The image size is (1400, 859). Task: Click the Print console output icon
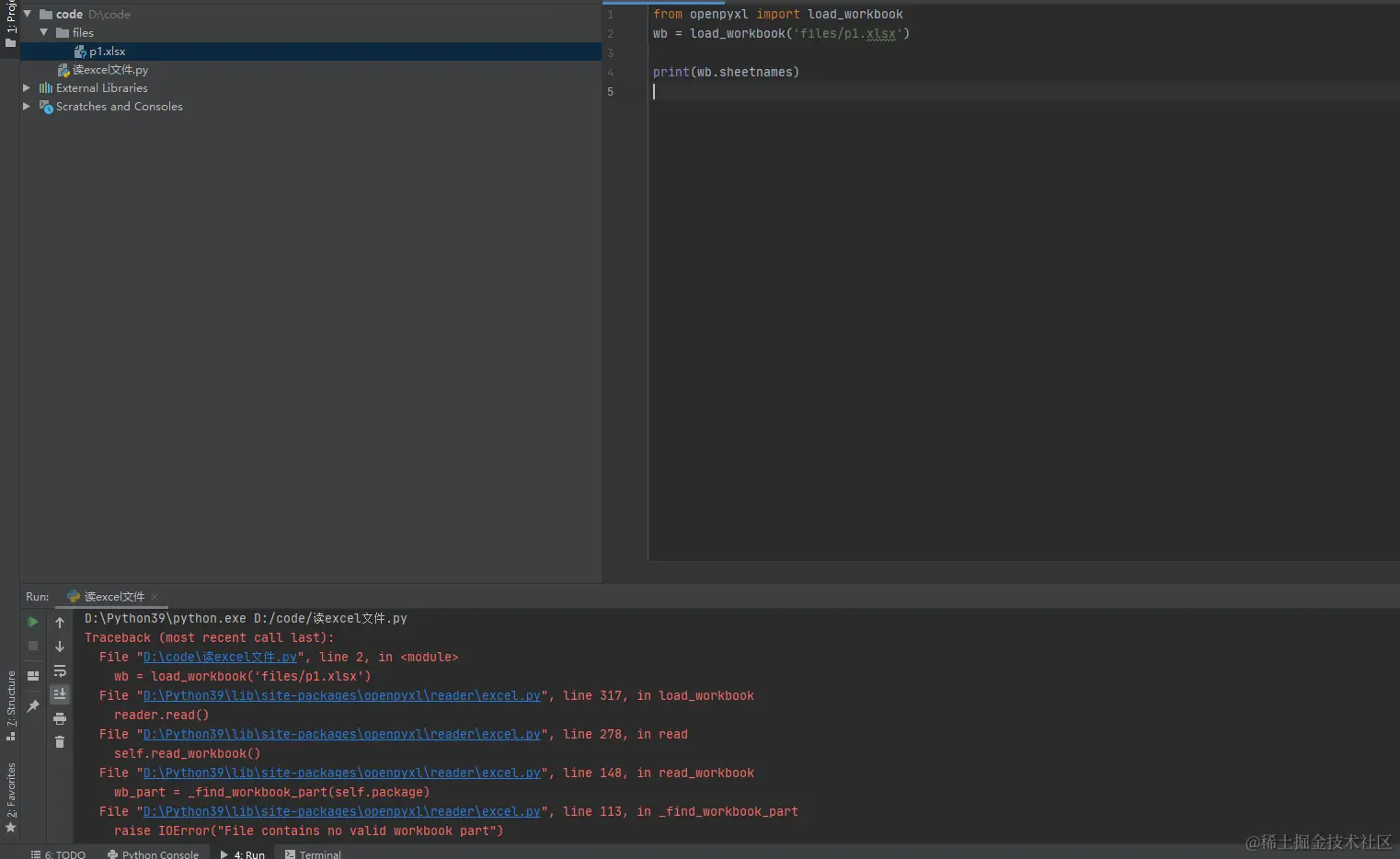[60, 718]
